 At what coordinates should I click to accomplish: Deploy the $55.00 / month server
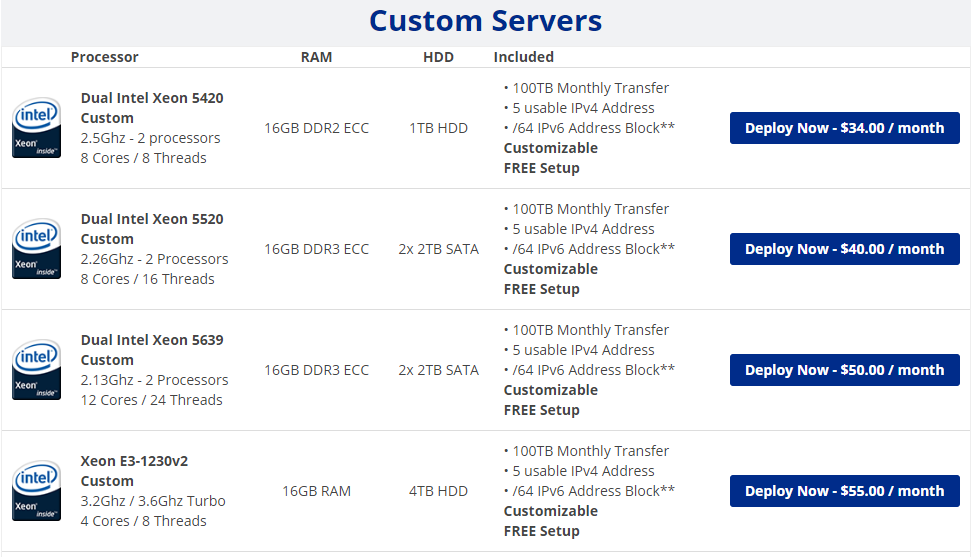tap(844, 491)
